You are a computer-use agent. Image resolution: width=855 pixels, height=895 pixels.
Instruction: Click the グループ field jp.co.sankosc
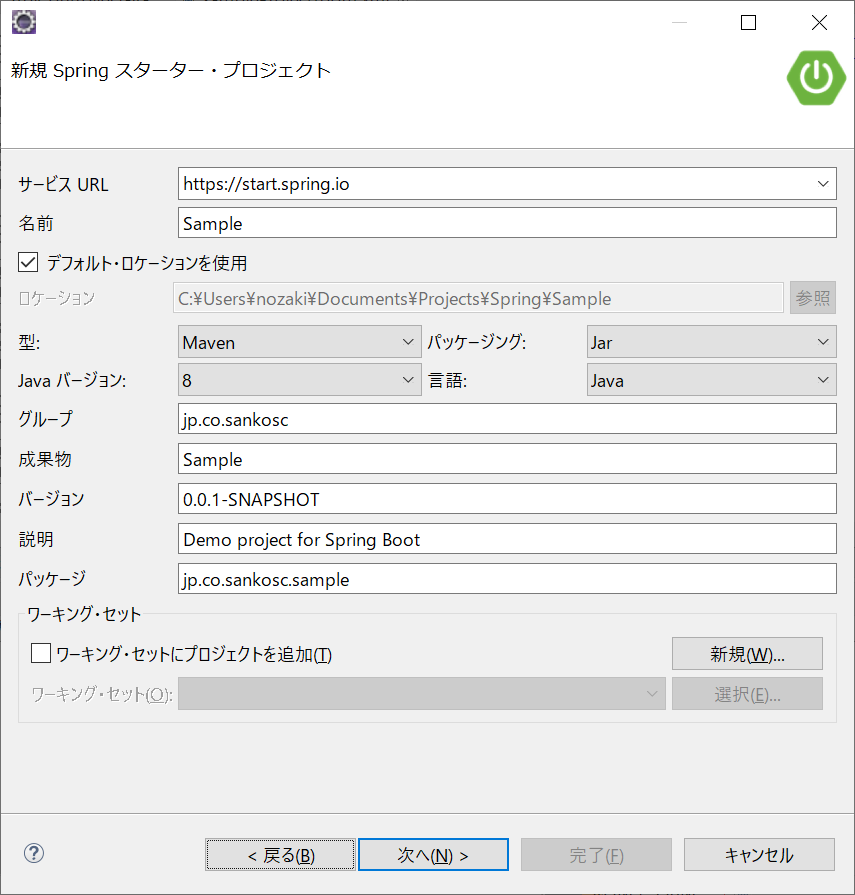click(x=507, y=419)
